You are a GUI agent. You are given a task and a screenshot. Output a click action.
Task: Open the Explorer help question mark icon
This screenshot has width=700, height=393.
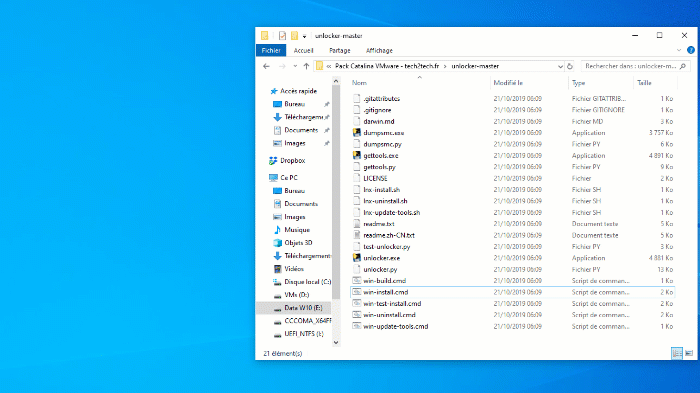691,50
